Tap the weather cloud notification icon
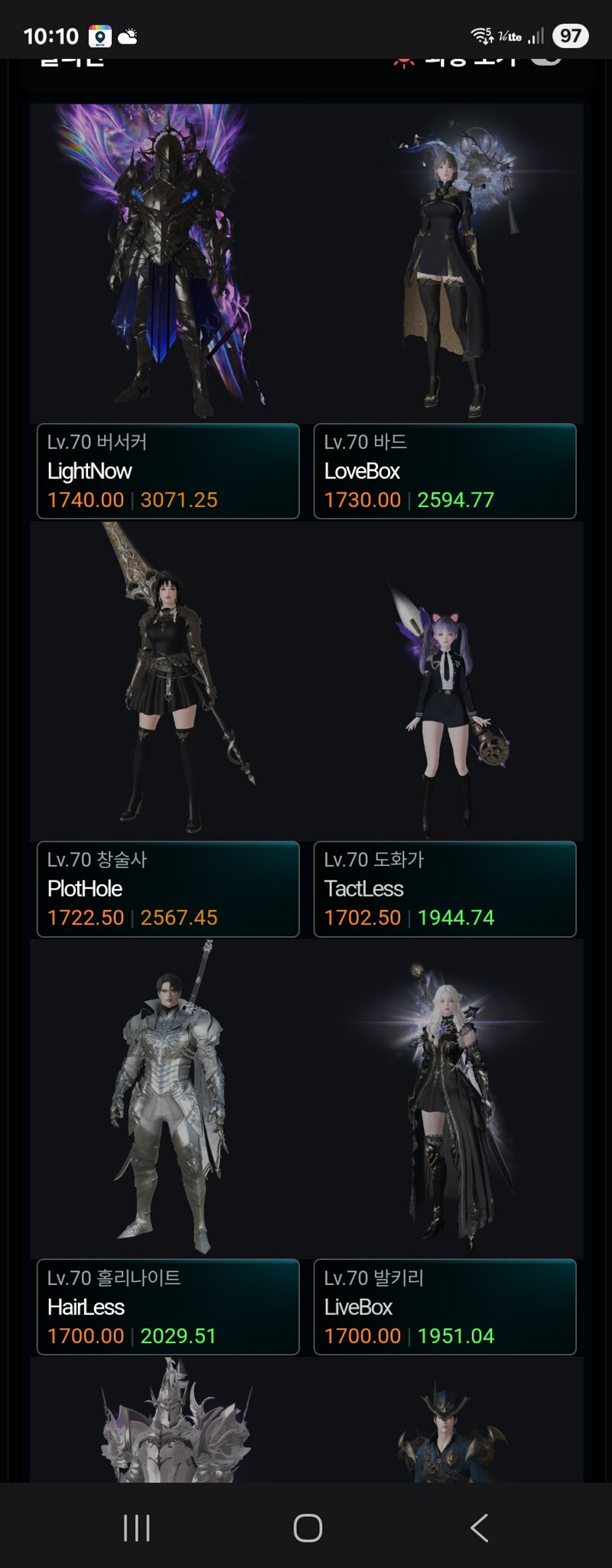The height and width of the screenshot is (1568, 612). (x=128, y=36)
